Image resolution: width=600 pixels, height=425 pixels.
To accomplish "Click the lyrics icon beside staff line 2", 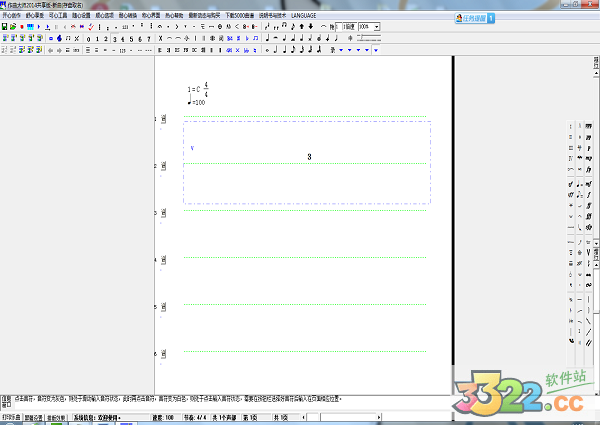I will pos(163,166).
